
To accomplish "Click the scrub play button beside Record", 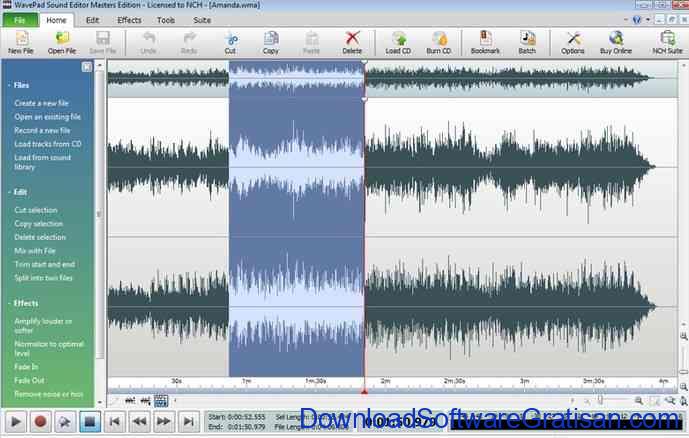I will [x=65, y=422].
